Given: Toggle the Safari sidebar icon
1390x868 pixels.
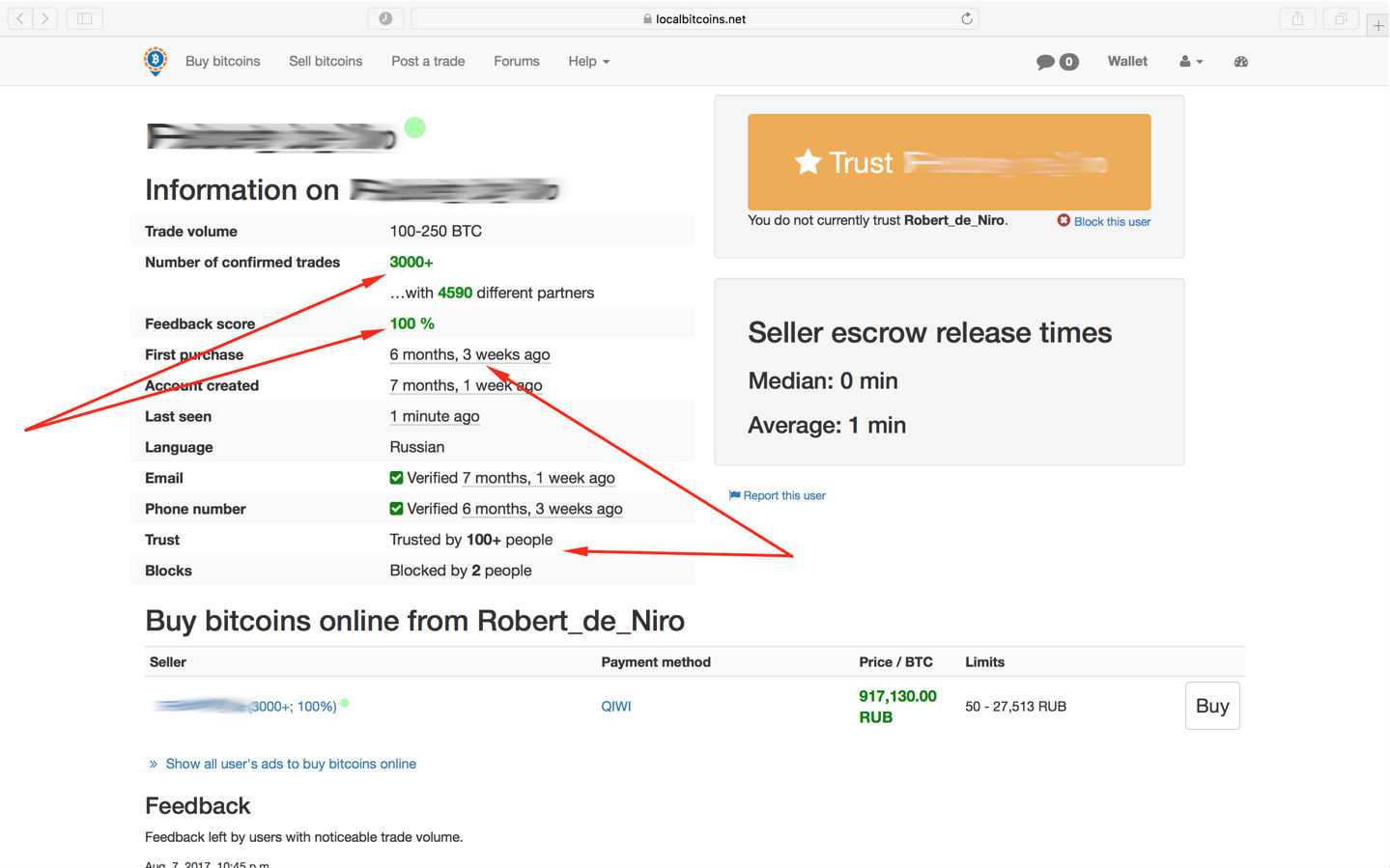Looking at the screenshot, I should click(x=85, y=18).
